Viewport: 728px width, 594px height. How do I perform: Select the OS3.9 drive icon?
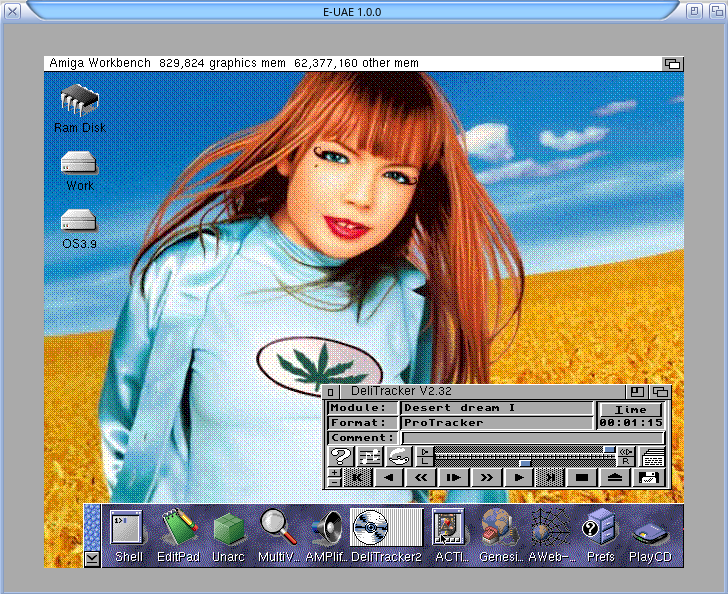point(78,221)
